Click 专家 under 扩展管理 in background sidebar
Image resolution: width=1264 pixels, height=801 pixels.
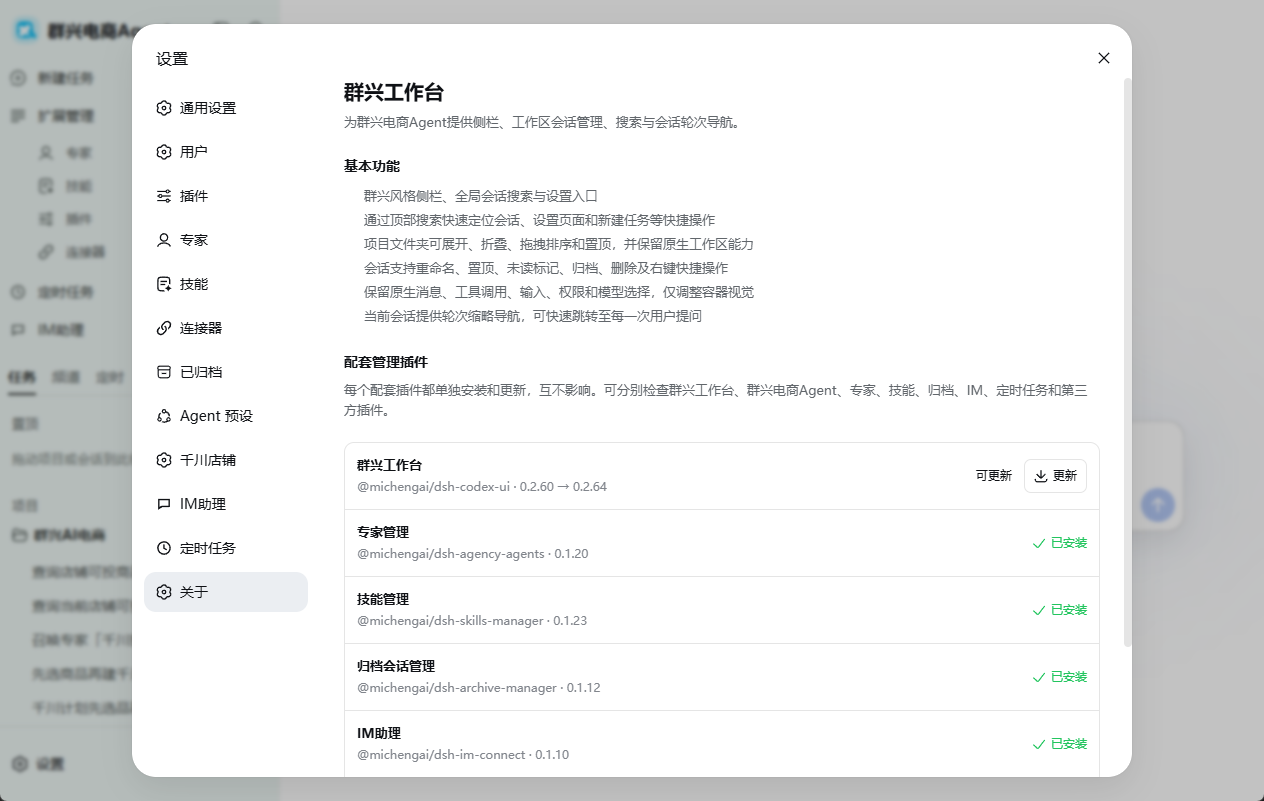pyautogui.click(x=78, y=153)
